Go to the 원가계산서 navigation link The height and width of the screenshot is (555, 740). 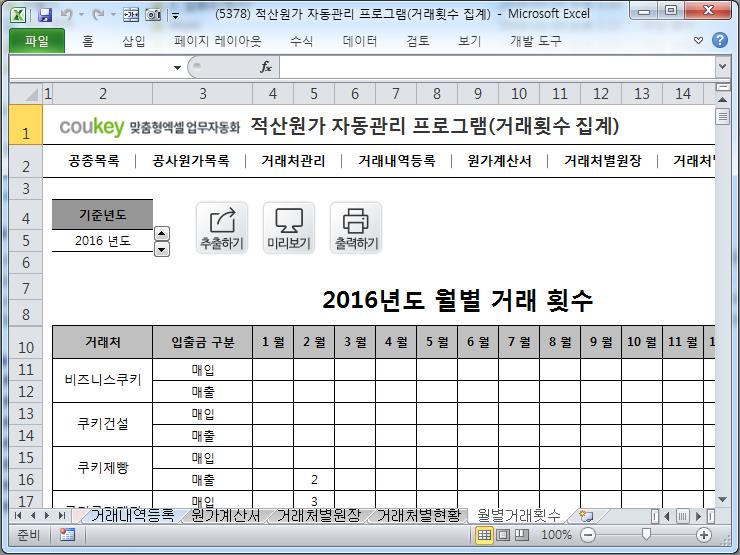pos(499,161)
